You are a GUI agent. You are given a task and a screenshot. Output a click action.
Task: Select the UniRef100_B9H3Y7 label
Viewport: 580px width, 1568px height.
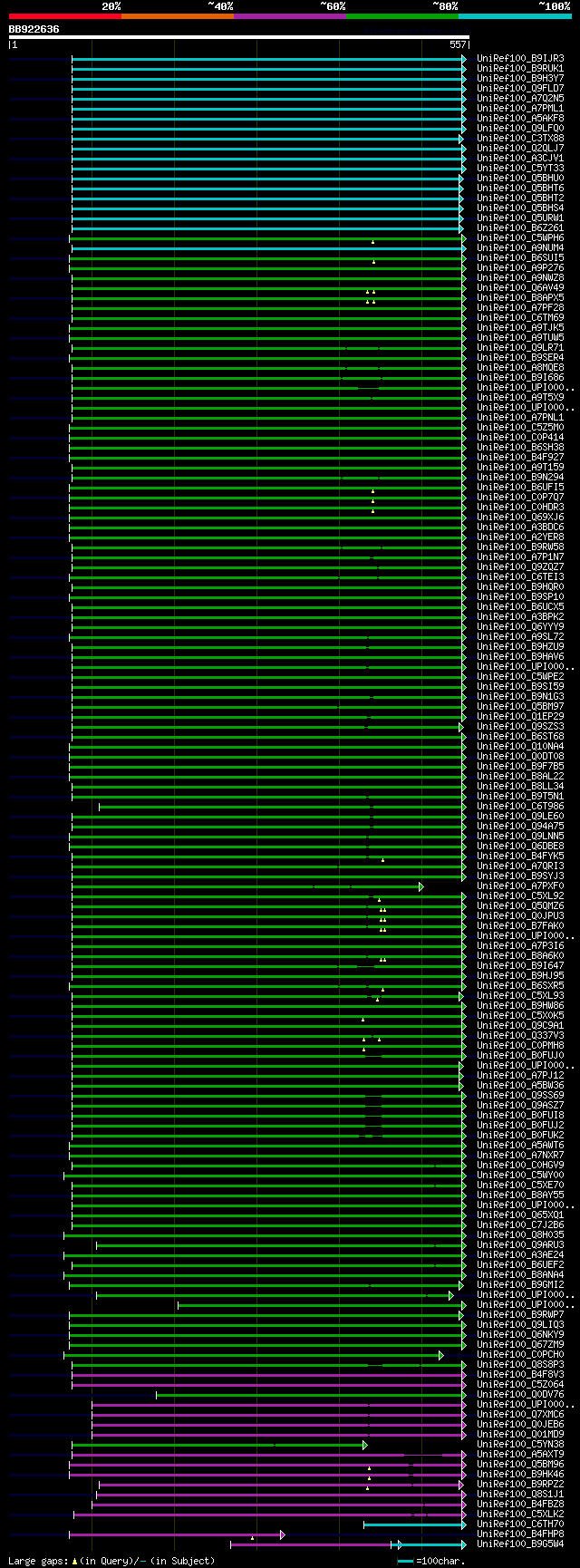coord(520,79)
